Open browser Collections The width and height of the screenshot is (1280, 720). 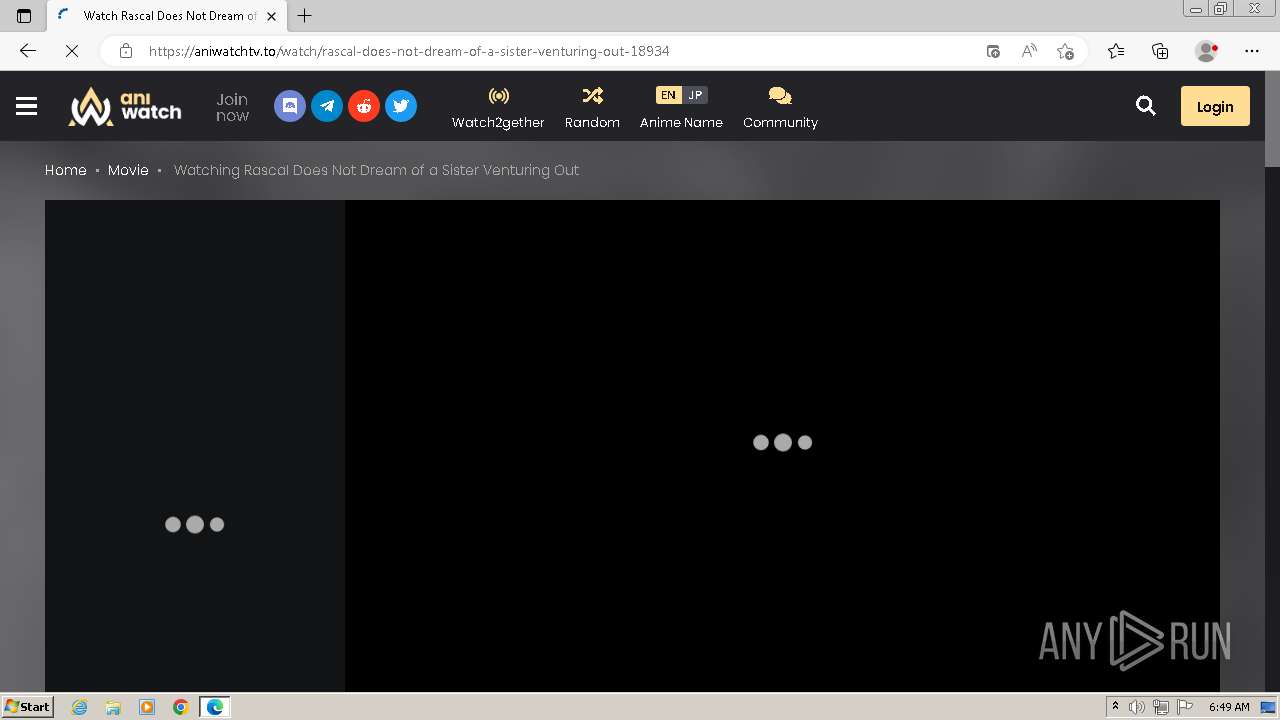tap(1160, 51)
